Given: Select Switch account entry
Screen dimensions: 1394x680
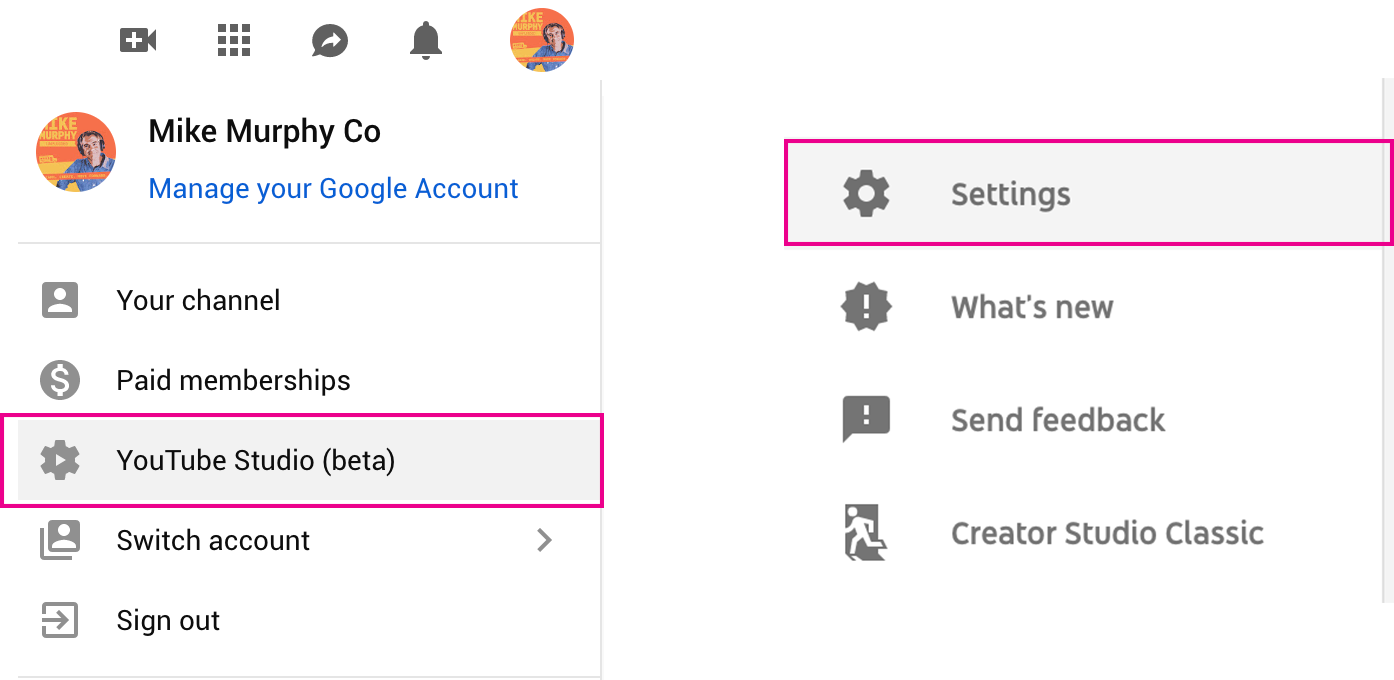Looking at the screenshot, I should (309, 540).
